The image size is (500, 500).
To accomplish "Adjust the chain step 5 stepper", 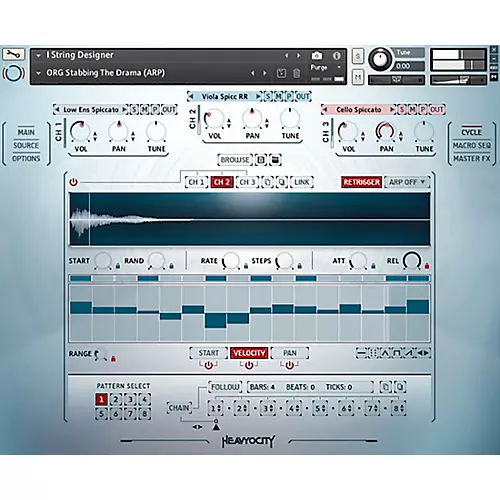I will [x=320, y=408].
